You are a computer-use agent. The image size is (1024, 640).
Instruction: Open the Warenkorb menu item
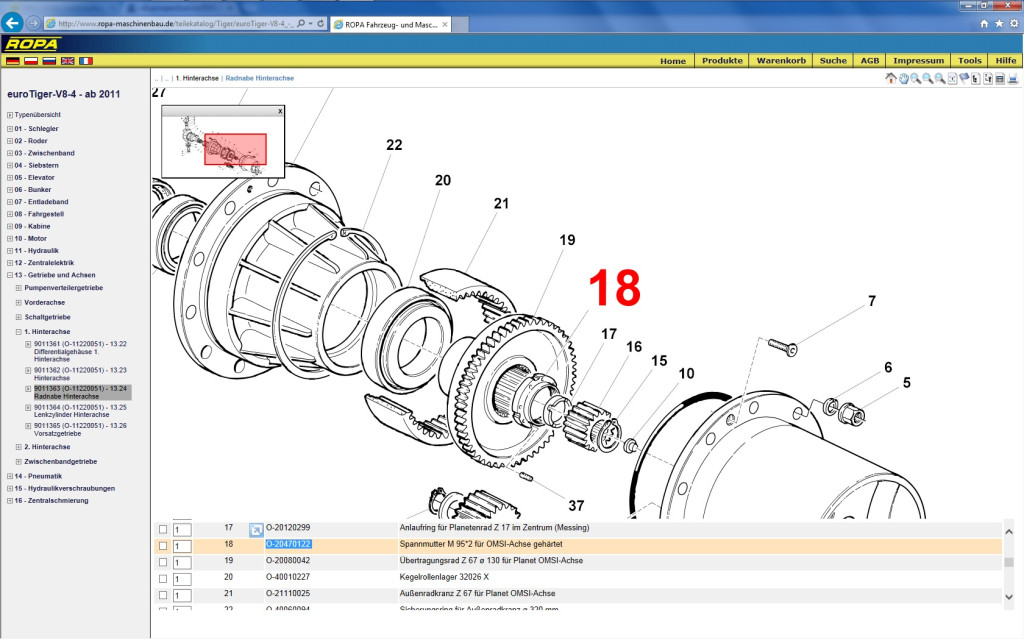coord(781,61)
